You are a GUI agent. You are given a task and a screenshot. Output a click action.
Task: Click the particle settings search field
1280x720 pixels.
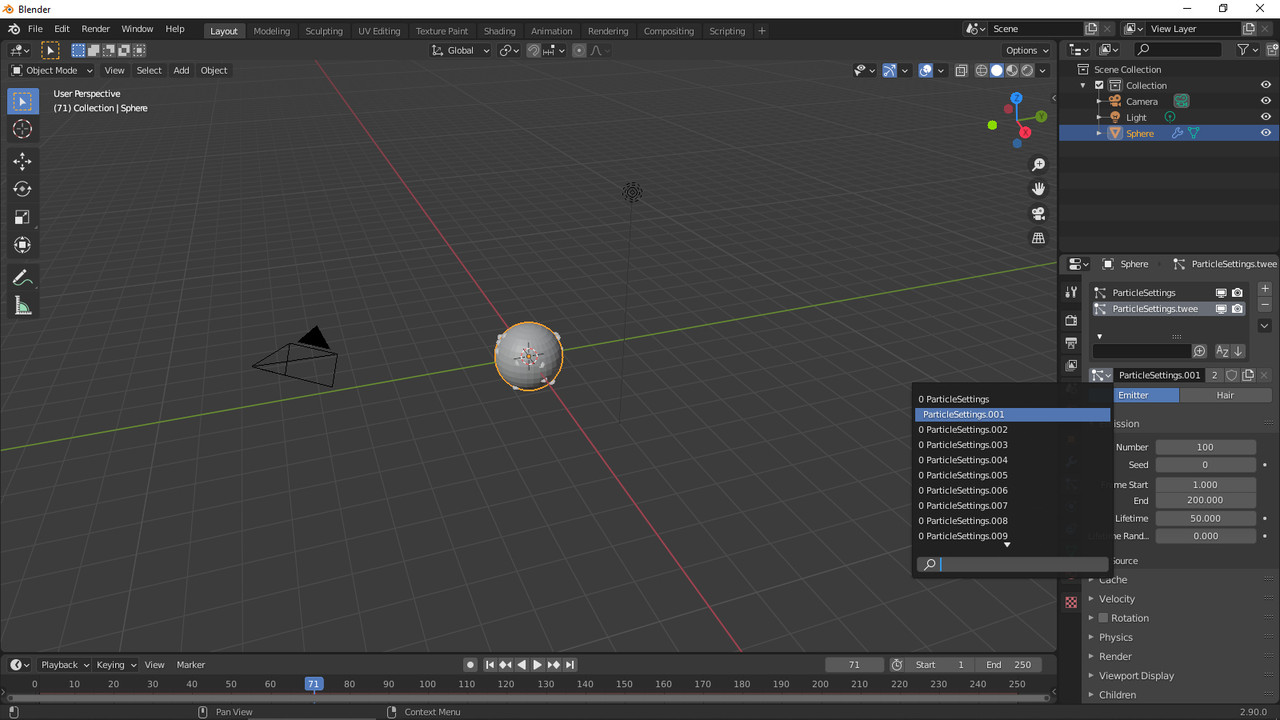click(1012, 564)
